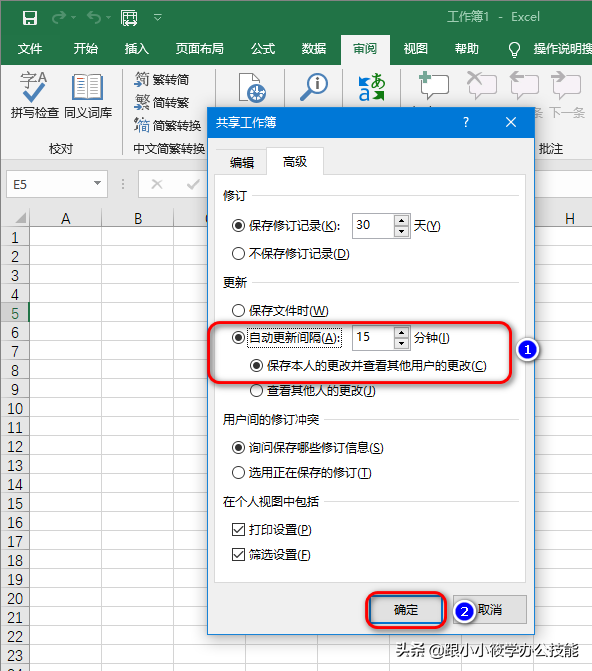Click the Redo arrow icon
592x671 pixels.
tap(59, 18)
